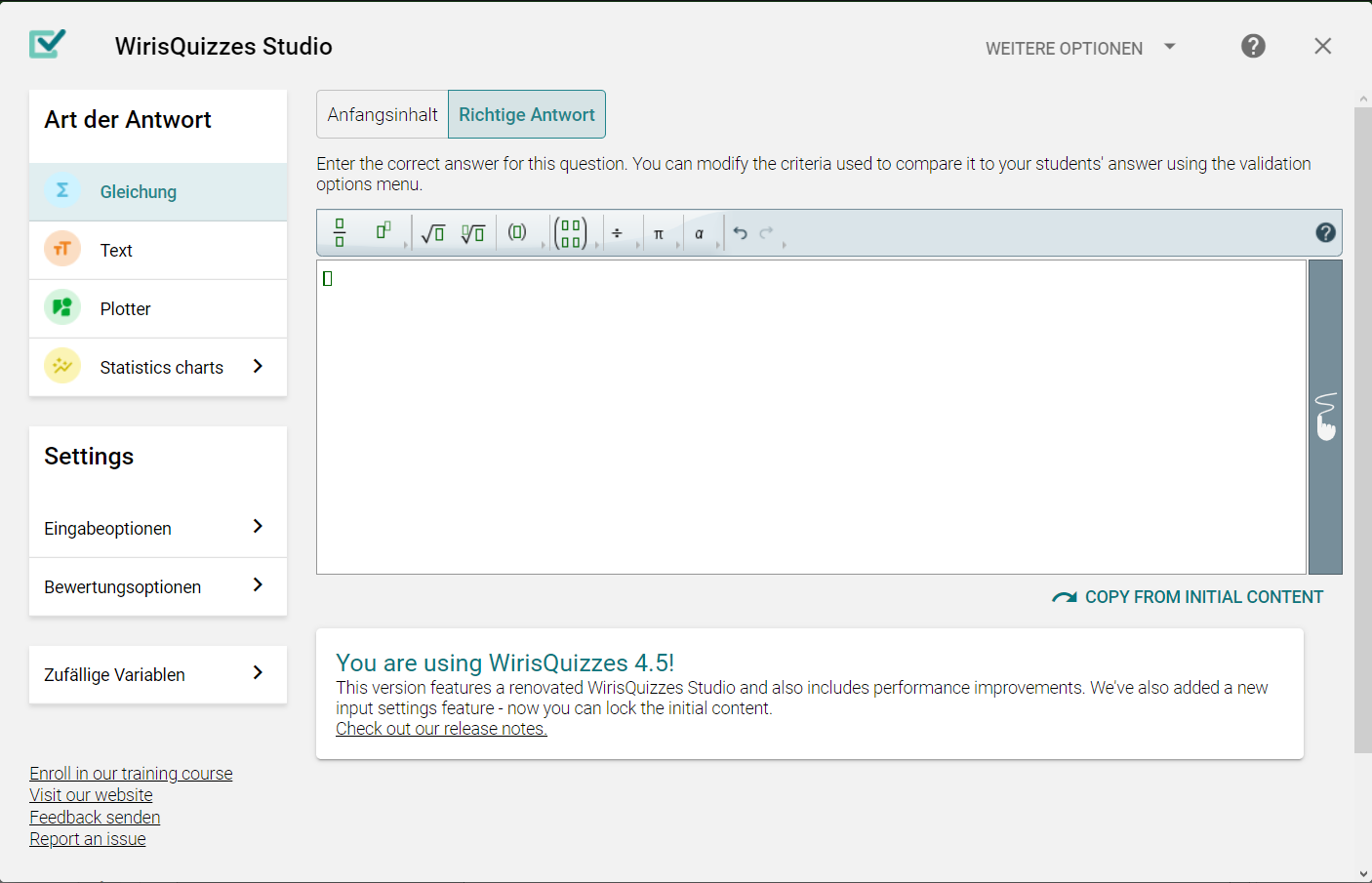1372x883 pixels.
Task: Open the WEITERE OPTIONEN dropdown
Action: point(1079,48)
